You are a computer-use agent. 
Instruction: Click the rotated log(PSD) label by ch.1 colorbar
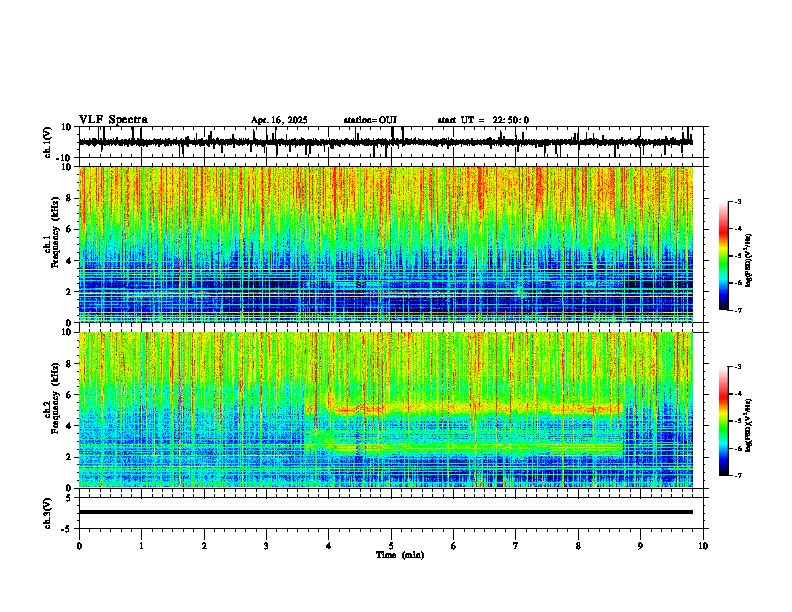pyautogui.click(x=748, y=261)
